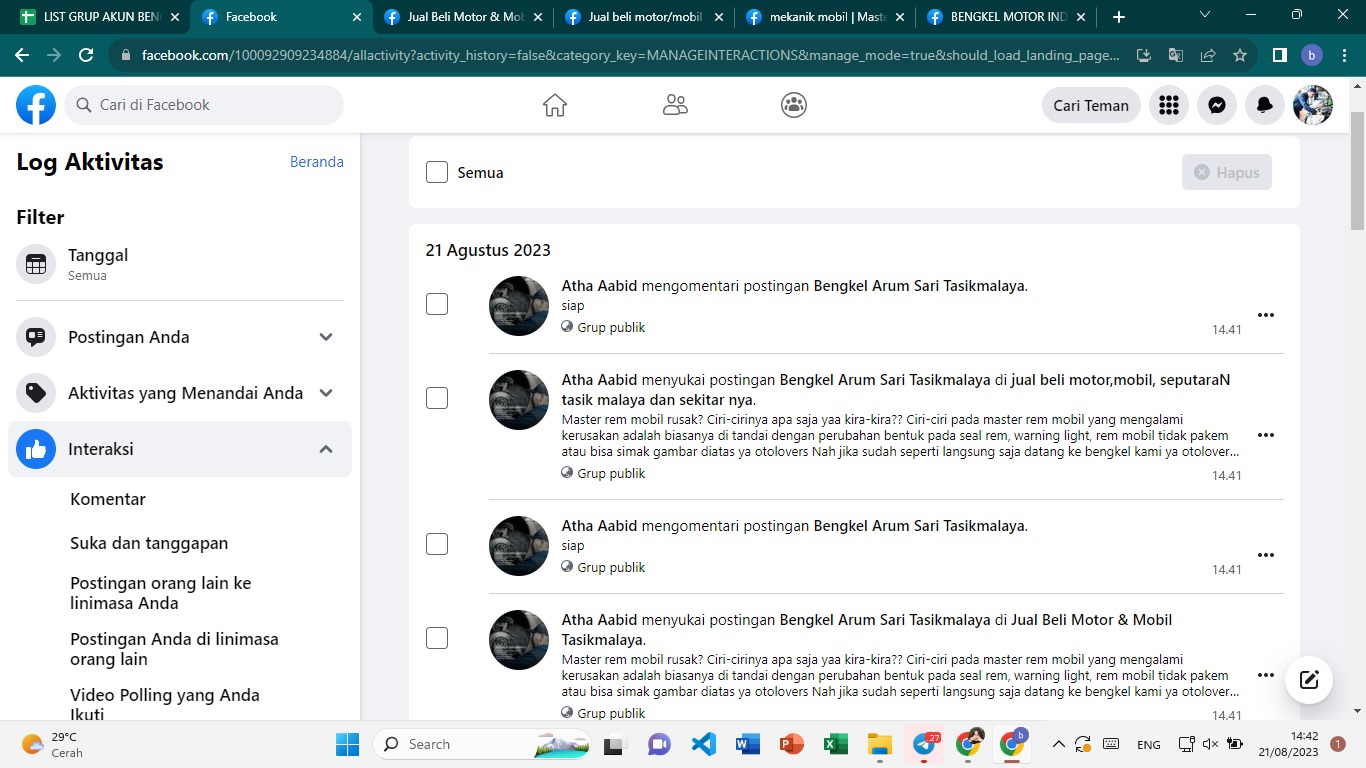Open the Facebook menu grid icon
Image resolution: width=1366 pixels, height=768 pixels.
1169,105
